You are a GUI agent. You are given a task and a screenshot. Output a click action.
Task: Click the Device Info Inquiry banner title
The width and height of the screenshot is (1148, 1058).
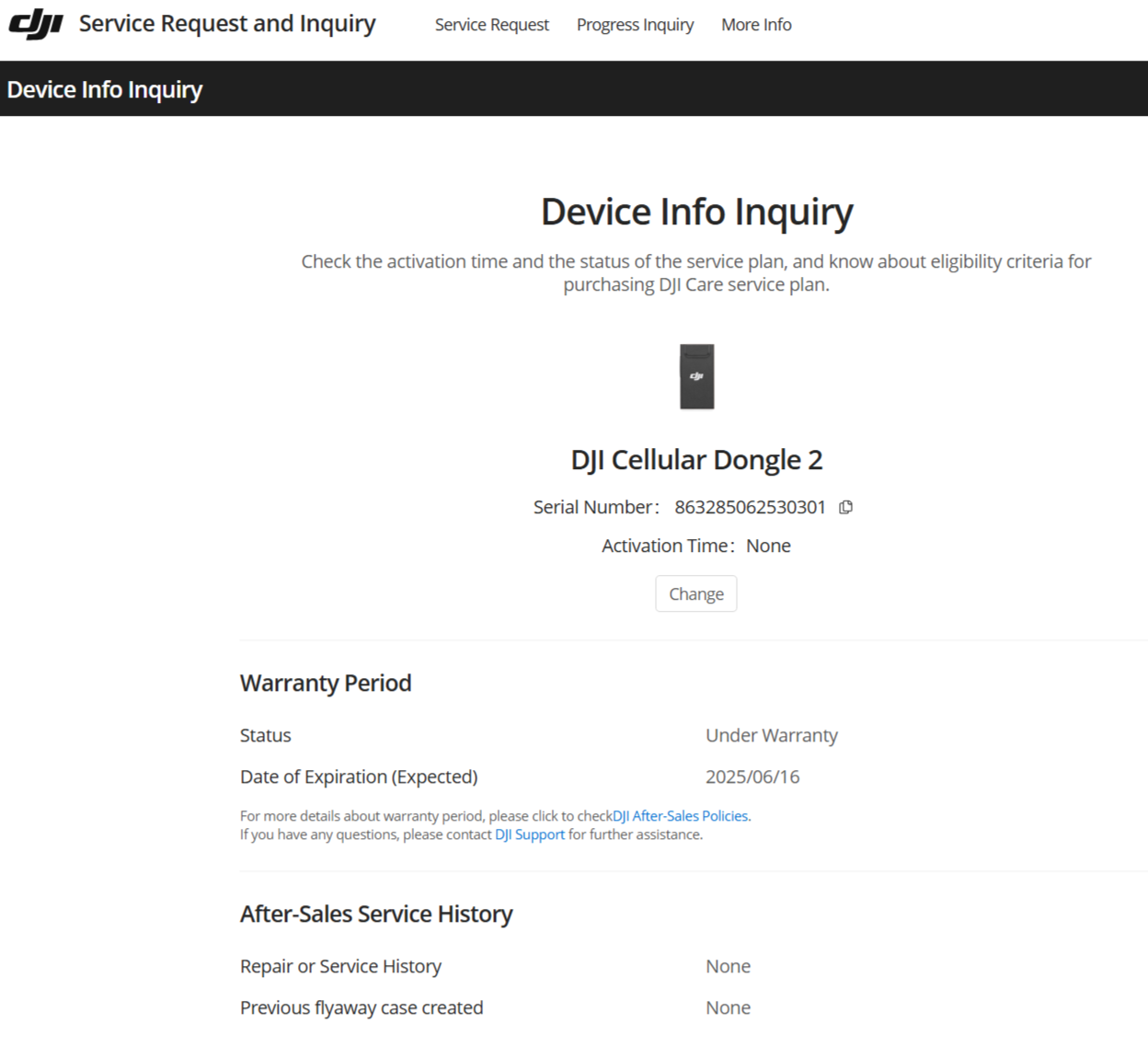tap(105, 89)
